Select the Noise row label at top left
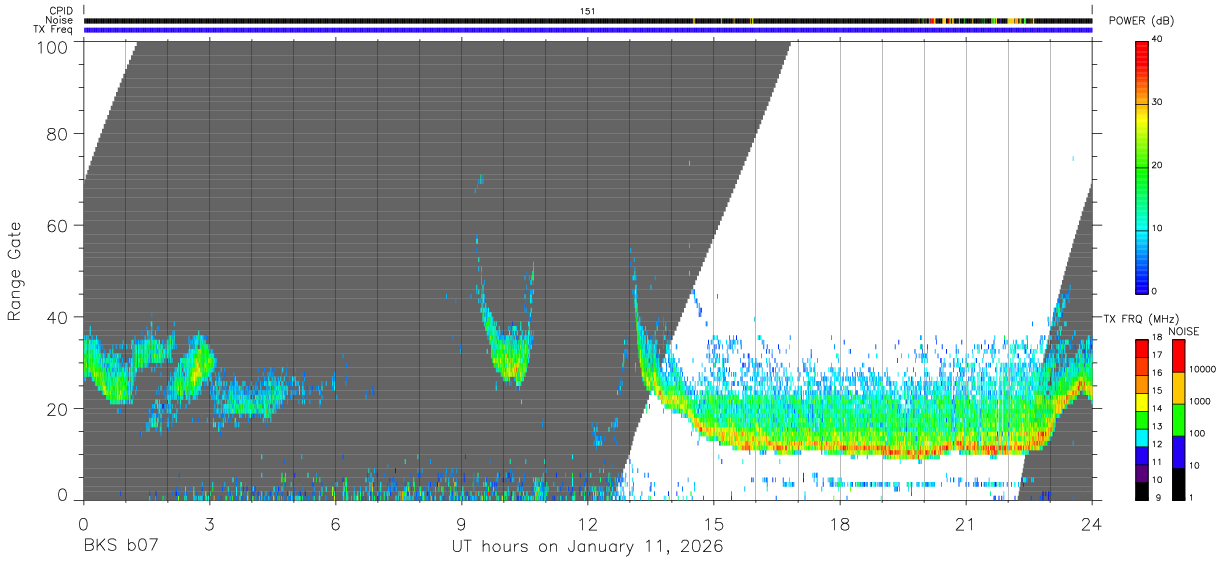The height and width of the screenshot is (567, 1228). tap(61, 20)
